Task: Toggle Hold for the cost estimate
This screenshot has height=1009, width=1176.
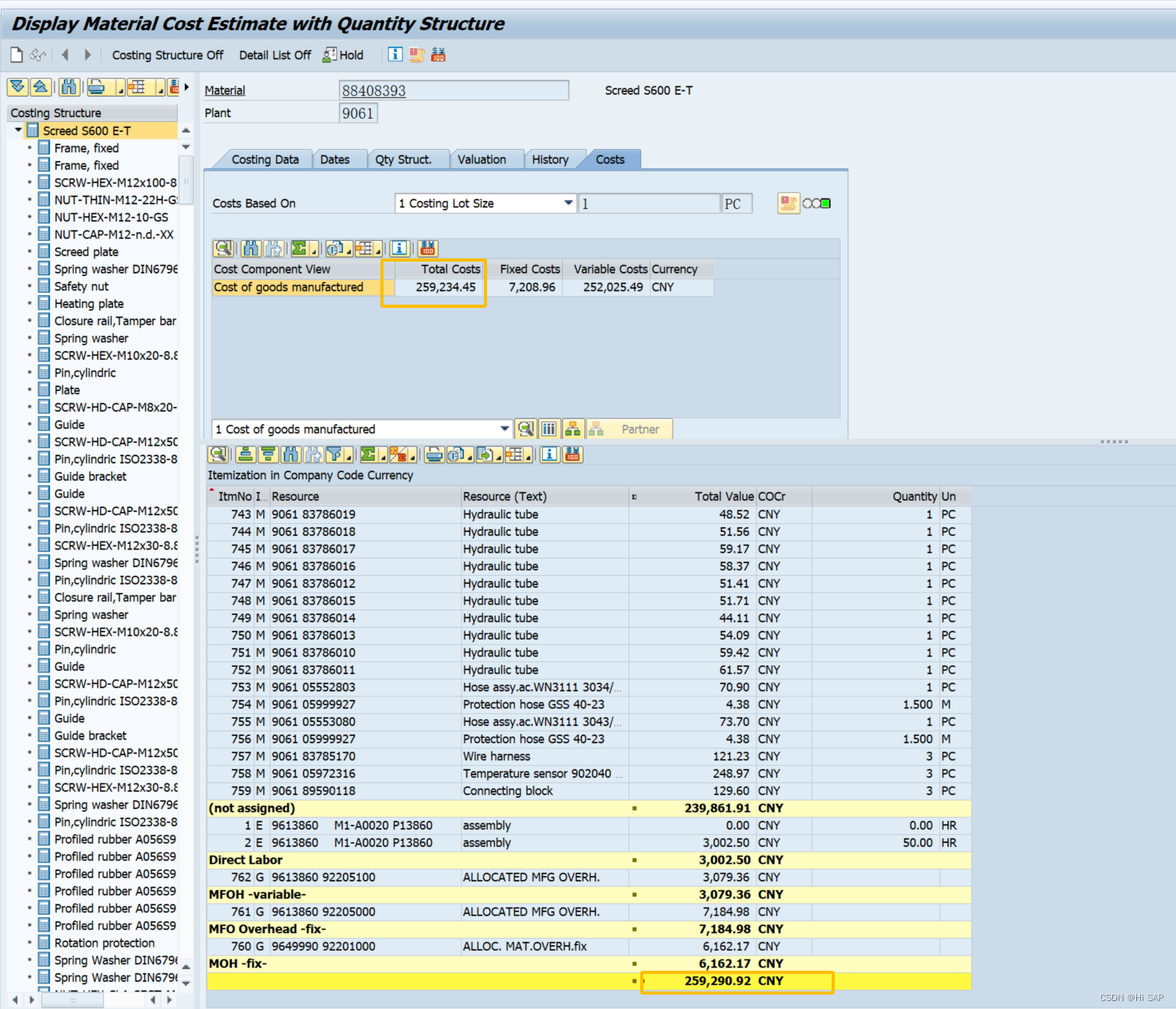Action: click(342, 54)
